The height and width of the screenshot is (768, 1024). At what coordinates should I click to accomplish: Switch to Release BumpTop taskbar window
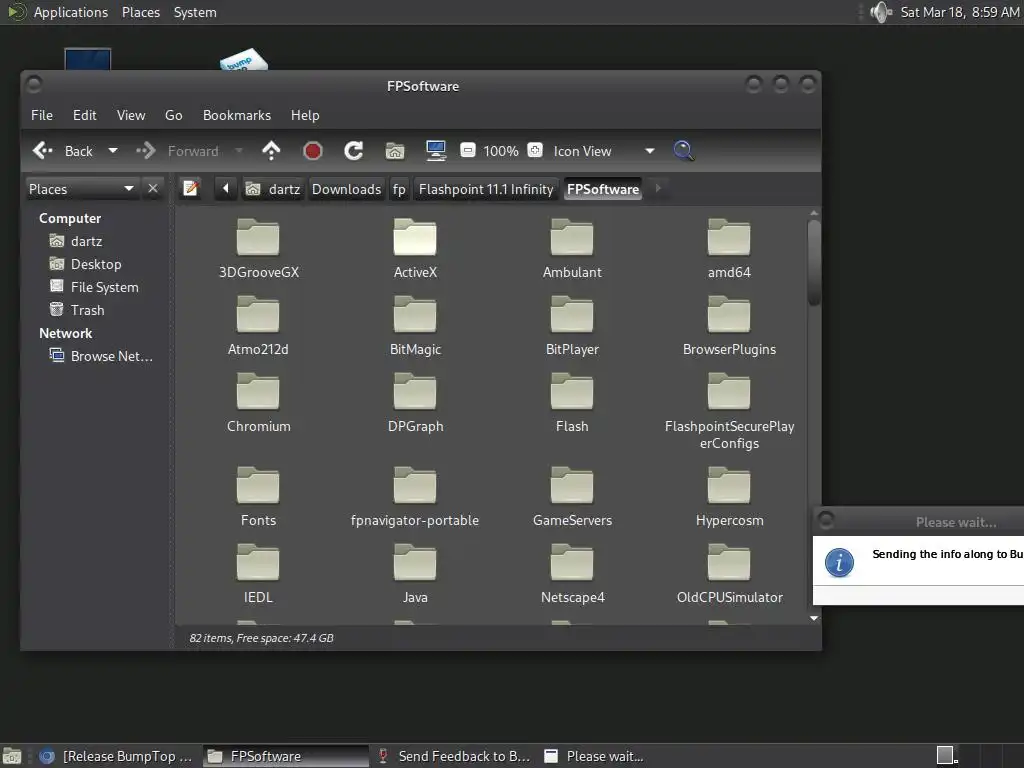116,756
